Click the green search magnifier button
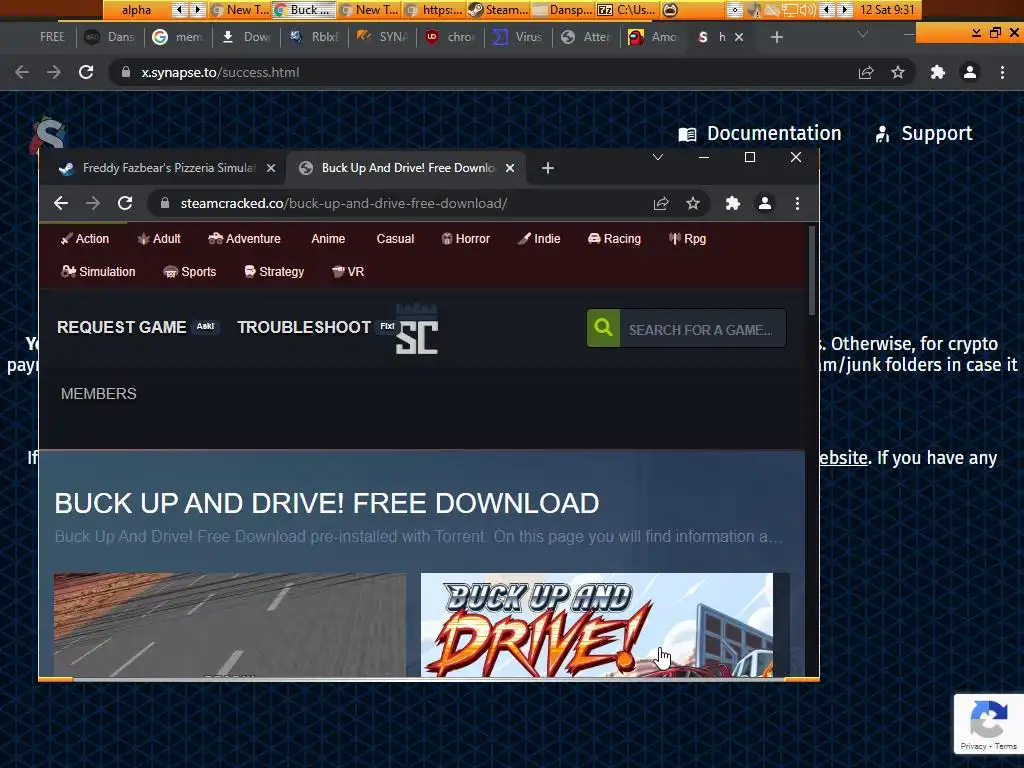Image resolution: width=1024 pixels, height=768 pixels. click(x=603, y=328)
